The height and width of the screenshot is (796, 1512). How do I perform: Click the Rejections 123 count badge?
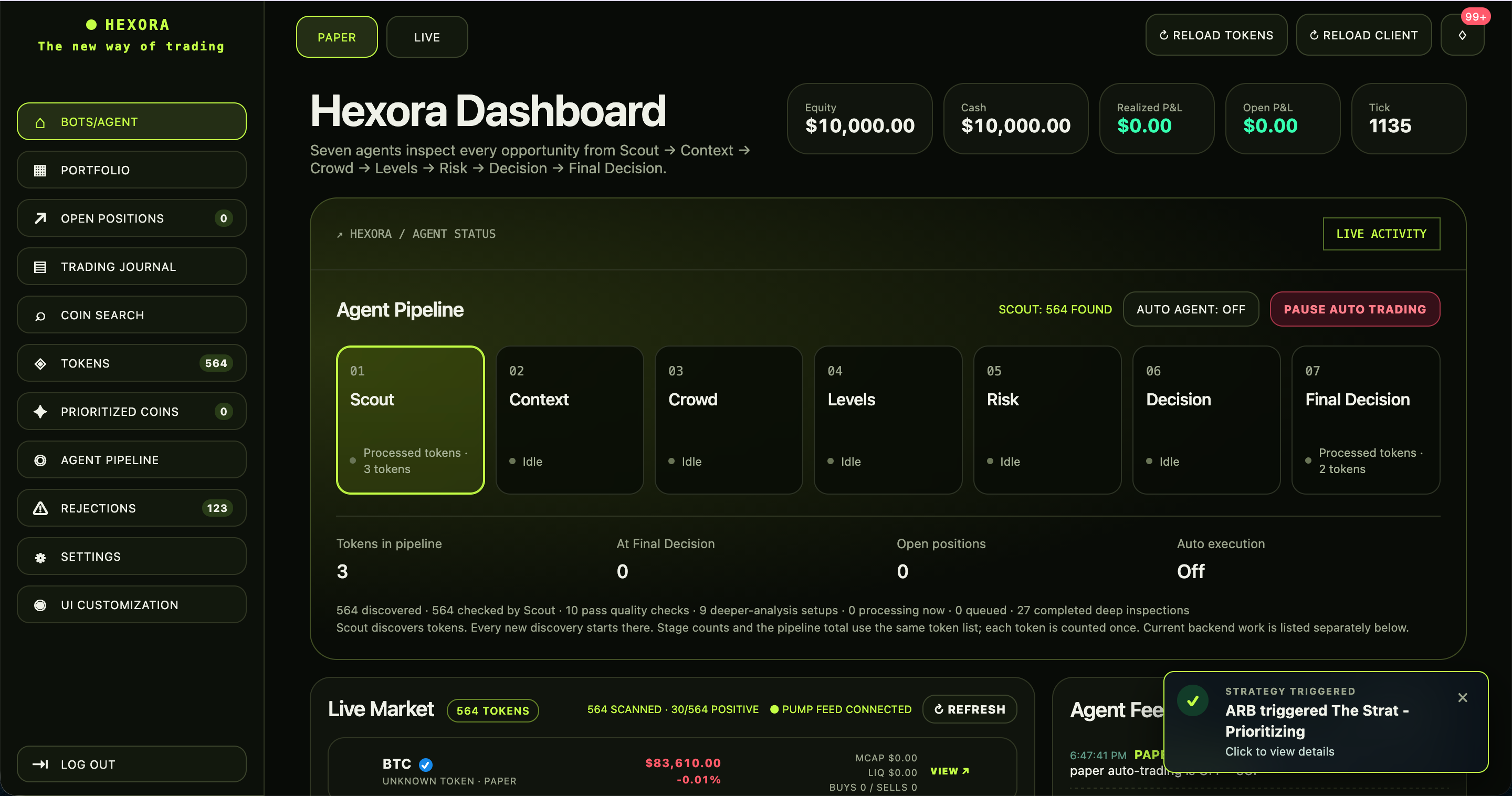[x=217, y=508]
